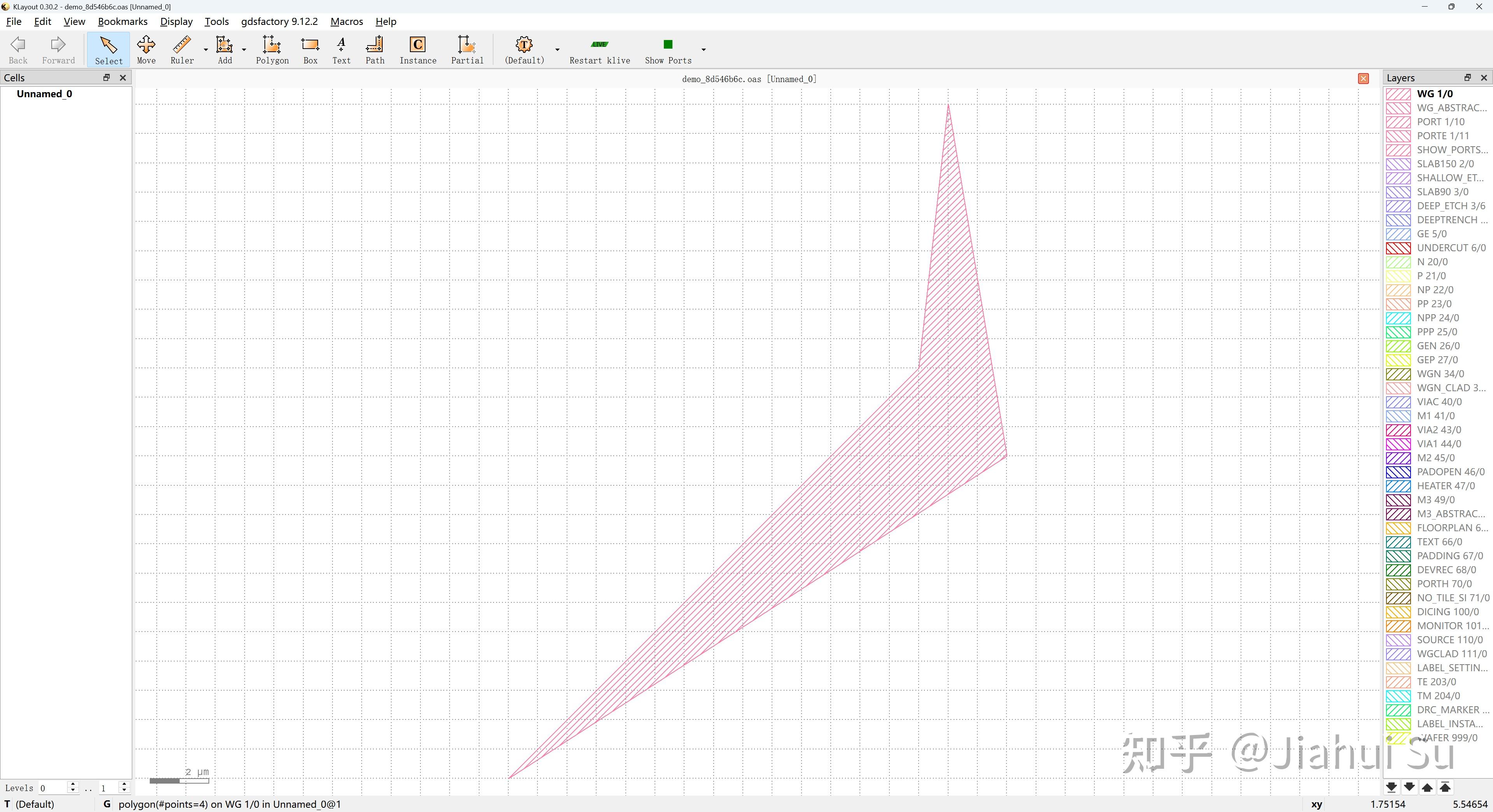Open the File menu
The image size is (1493, 812).
[x=13, y=21]
